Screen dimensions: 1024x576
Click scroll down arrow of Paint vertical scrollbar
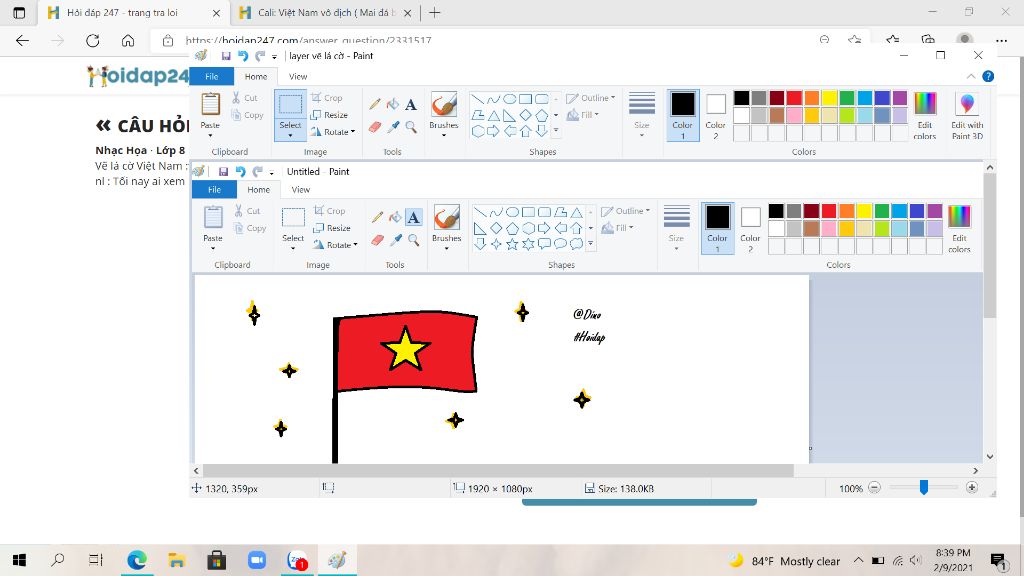989,456
